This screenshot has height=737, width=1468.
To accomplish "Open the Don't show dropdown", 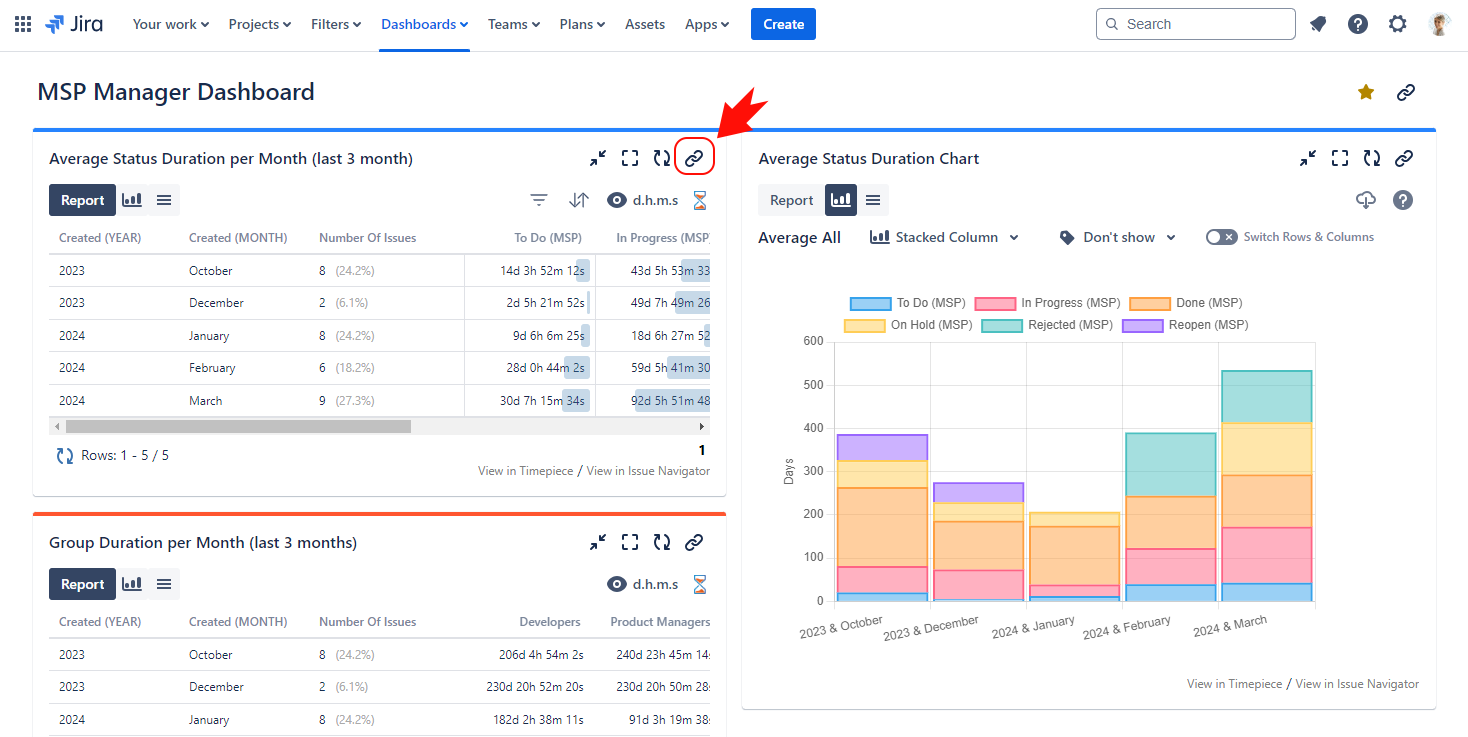I will pyautogui.click(x=1116, y=237).
